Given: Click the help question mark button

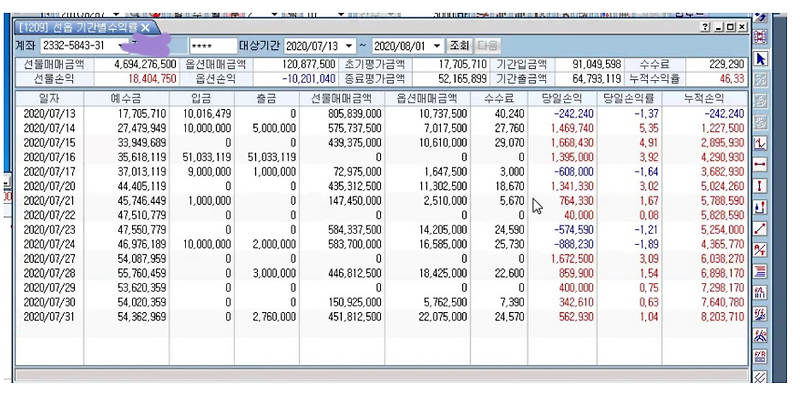Looking at the screenshot, I should [706, 28].
